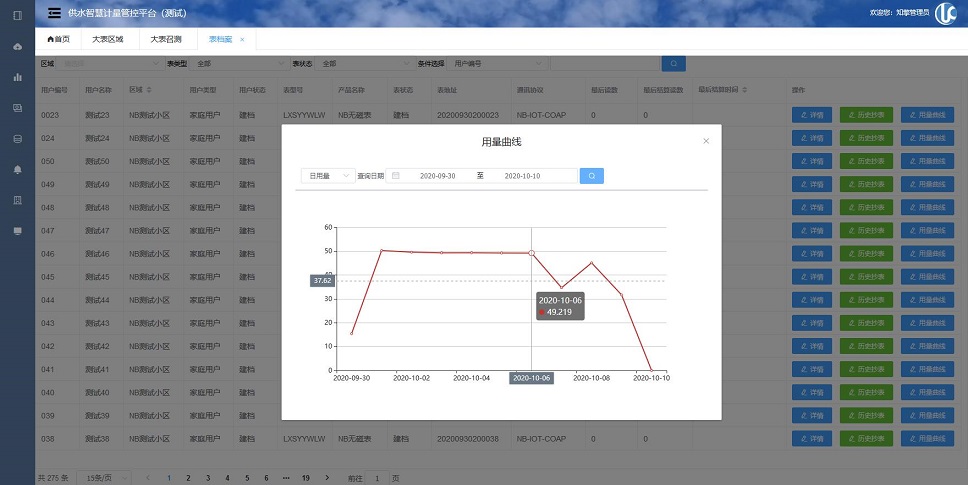Image resolution: width=968 pixels, height=485 pixels.
Task: Go to page 19 in pagination
Action: click(306, 478)
